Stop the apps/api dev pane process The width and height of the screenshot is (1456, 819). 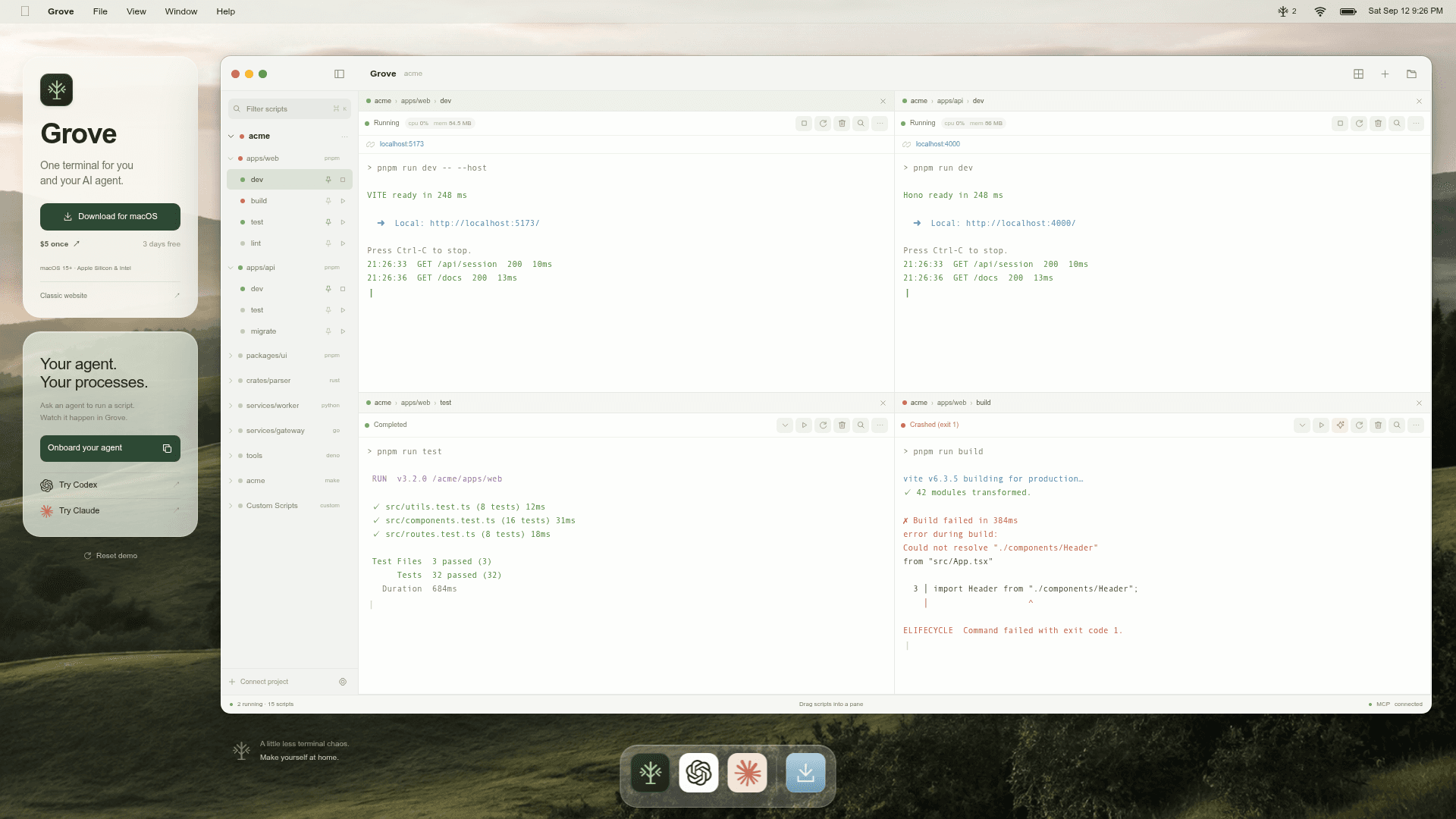1340,123
